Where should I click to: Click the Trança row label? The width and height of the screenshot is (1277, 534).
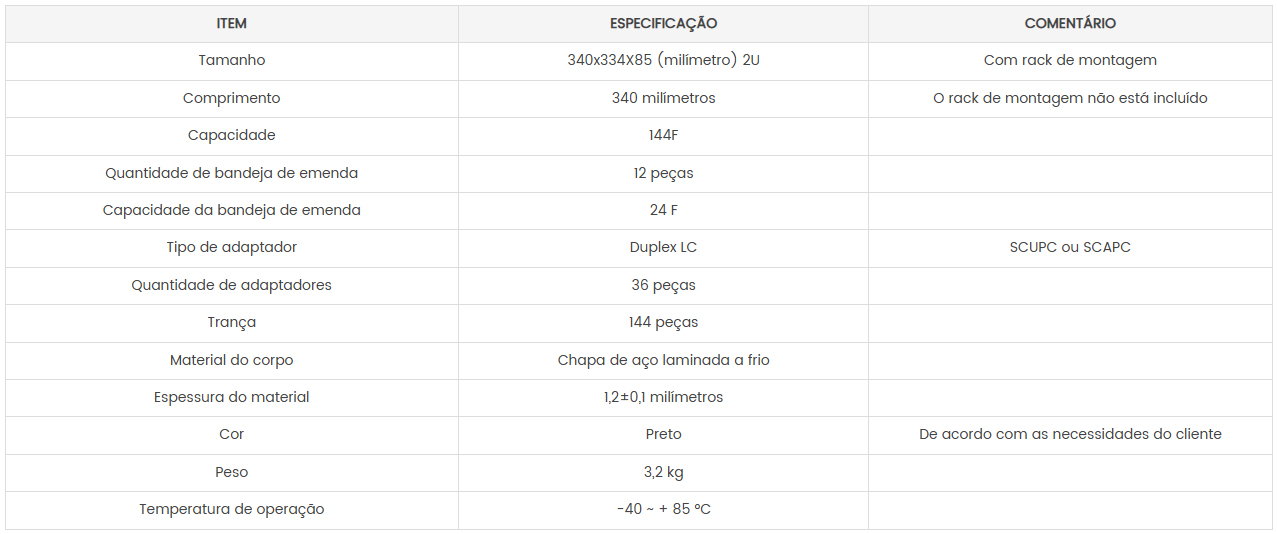point(231,322)
